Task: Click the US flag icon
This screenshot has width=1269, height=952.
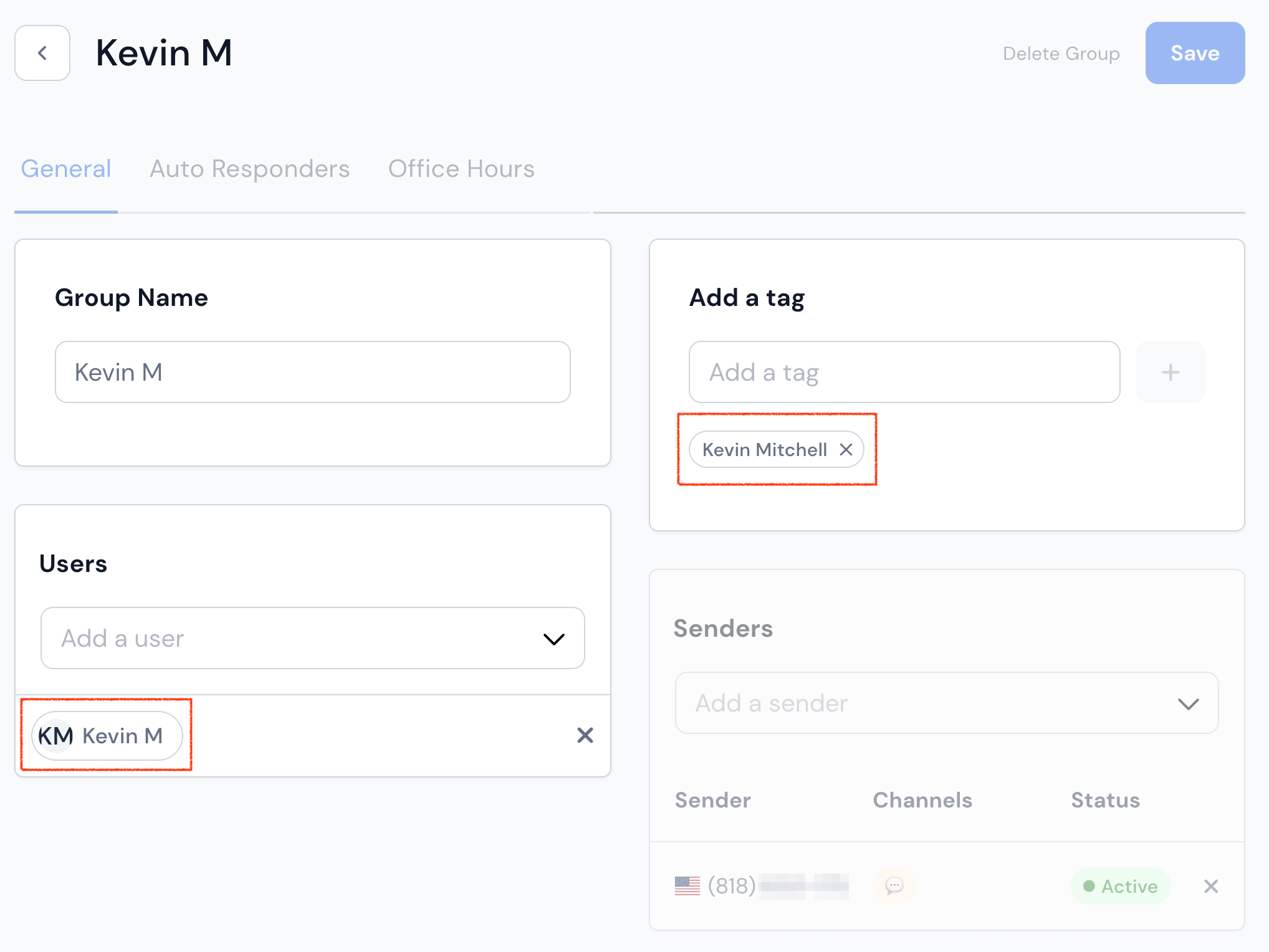Action: 687,886
